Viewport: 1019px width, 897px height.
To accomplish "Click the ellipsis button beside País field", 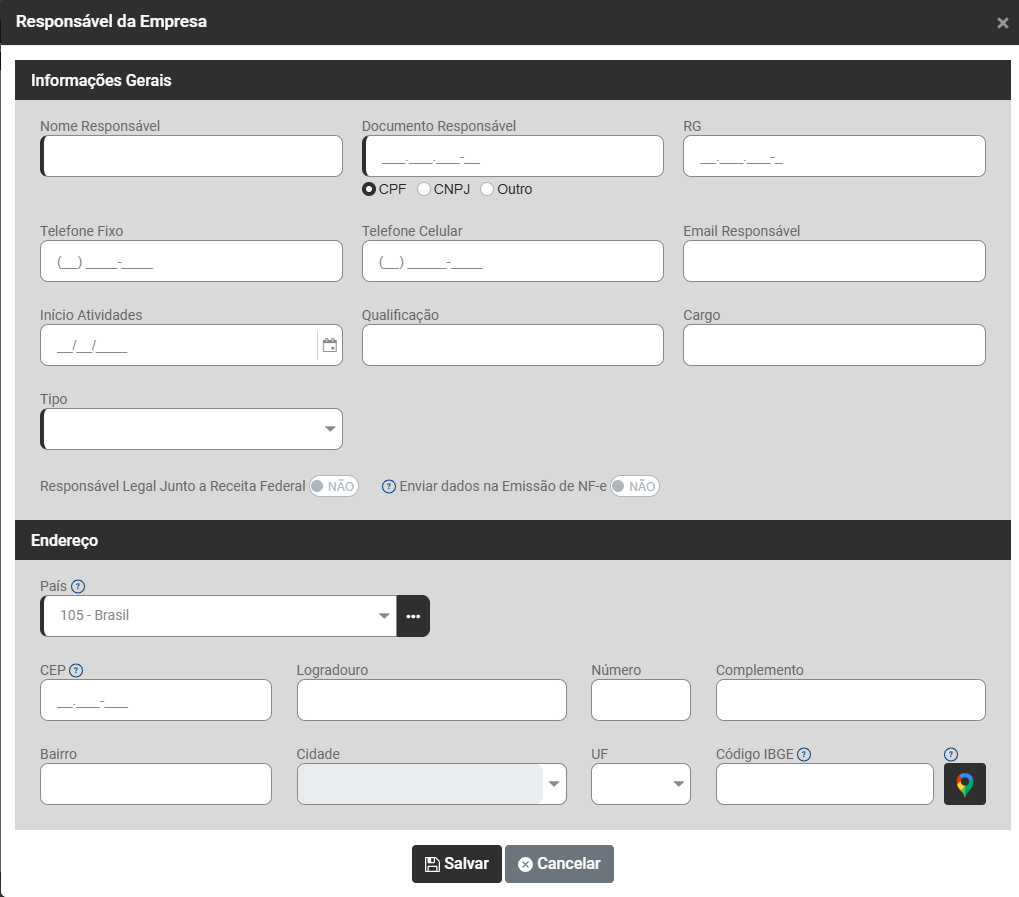I will coord(413,616).
